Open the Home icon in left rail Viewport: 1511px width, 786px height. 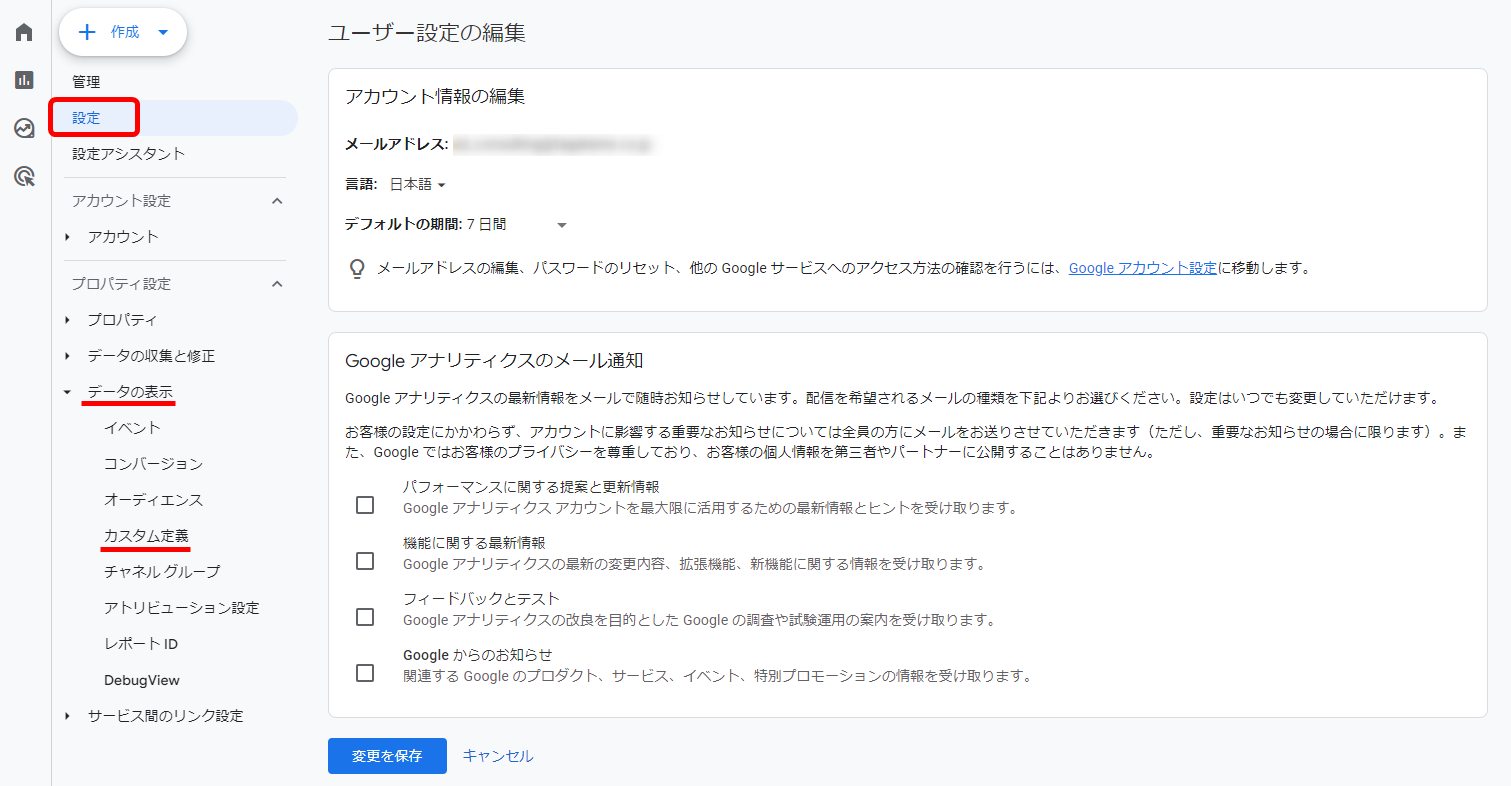tap(24, 32)
